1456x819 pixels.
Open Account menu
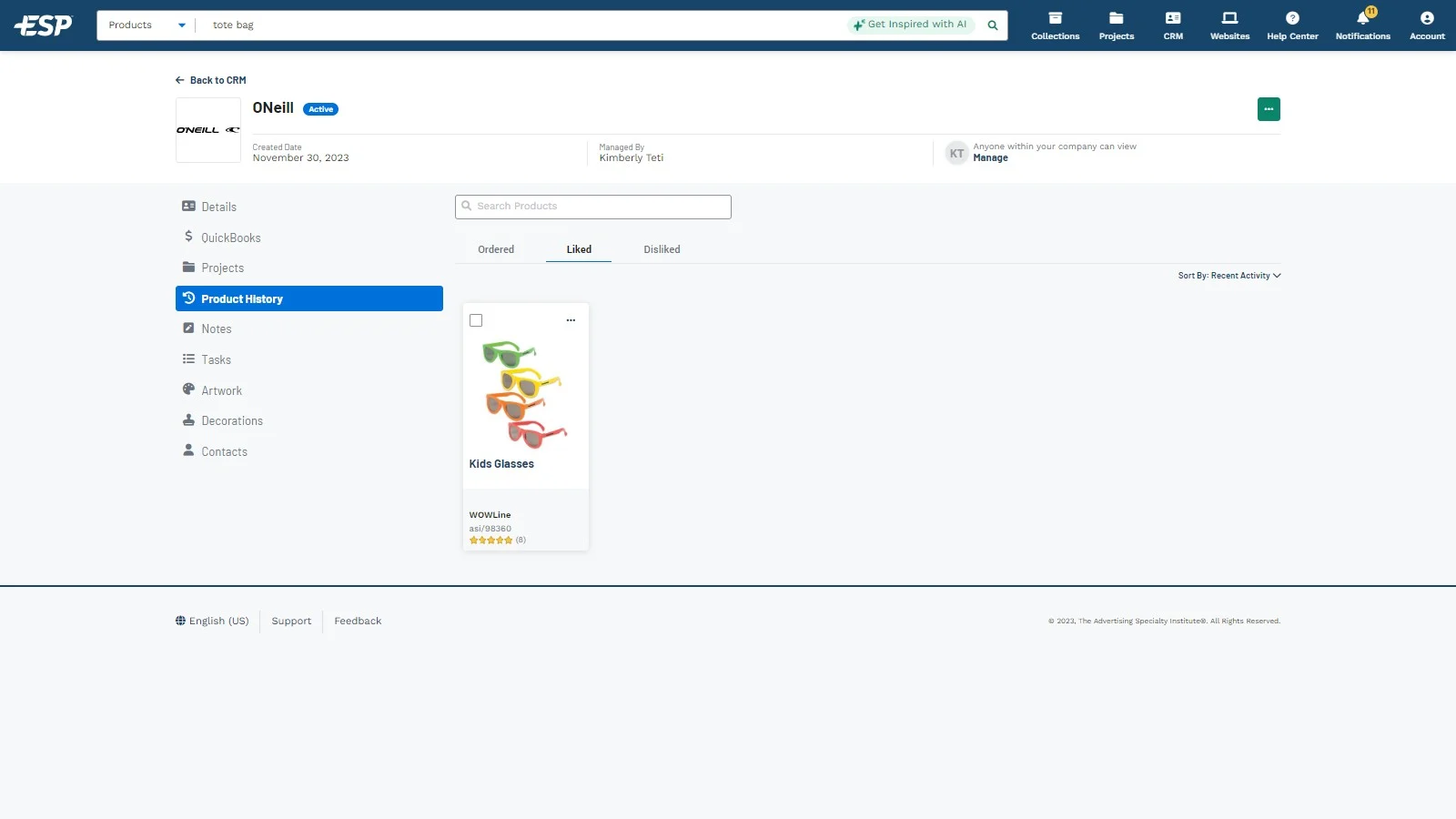point(1427,25)
